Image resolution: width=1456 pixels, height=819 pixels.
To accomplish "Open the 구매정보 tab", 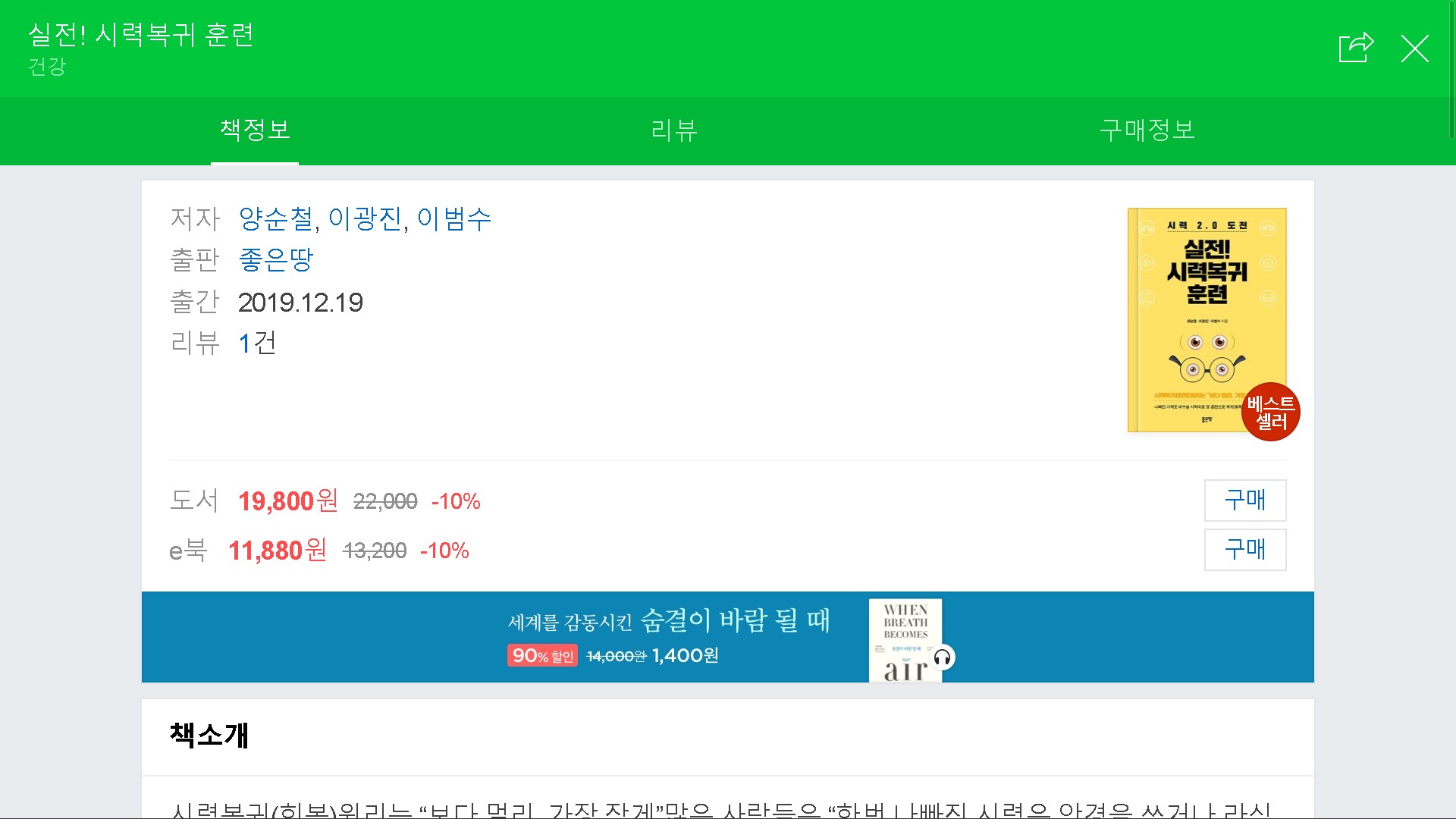I will click(x=1147, y=130).
